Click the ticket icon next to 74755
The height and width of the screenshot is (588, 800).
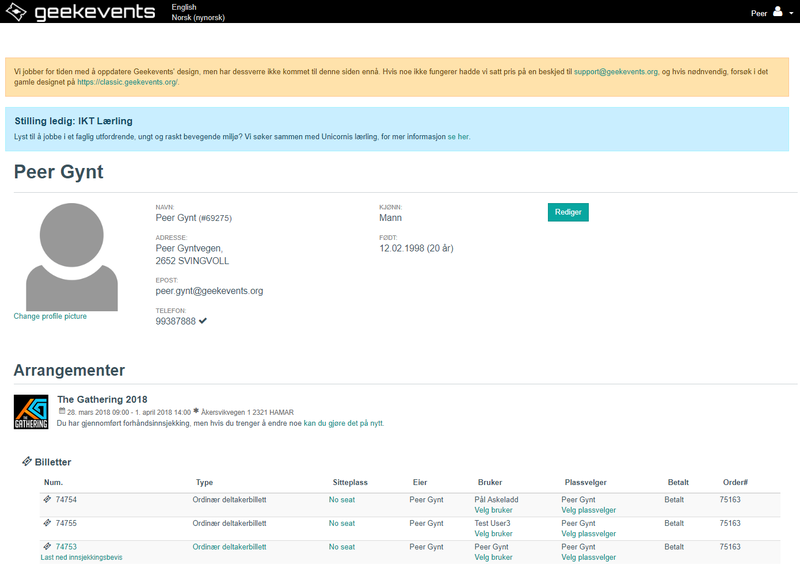pyautogui.click(x=47, y=523)
